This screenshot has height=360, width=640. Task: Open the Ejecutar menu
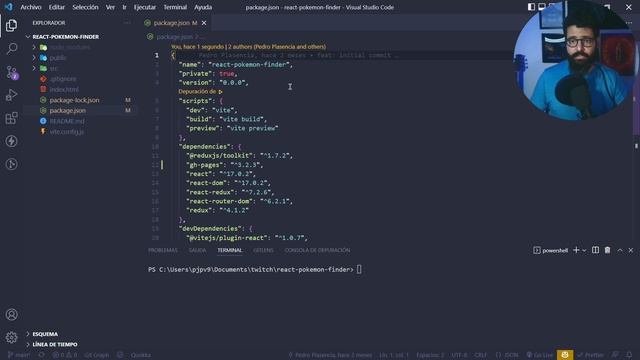[x=145, y=7]
